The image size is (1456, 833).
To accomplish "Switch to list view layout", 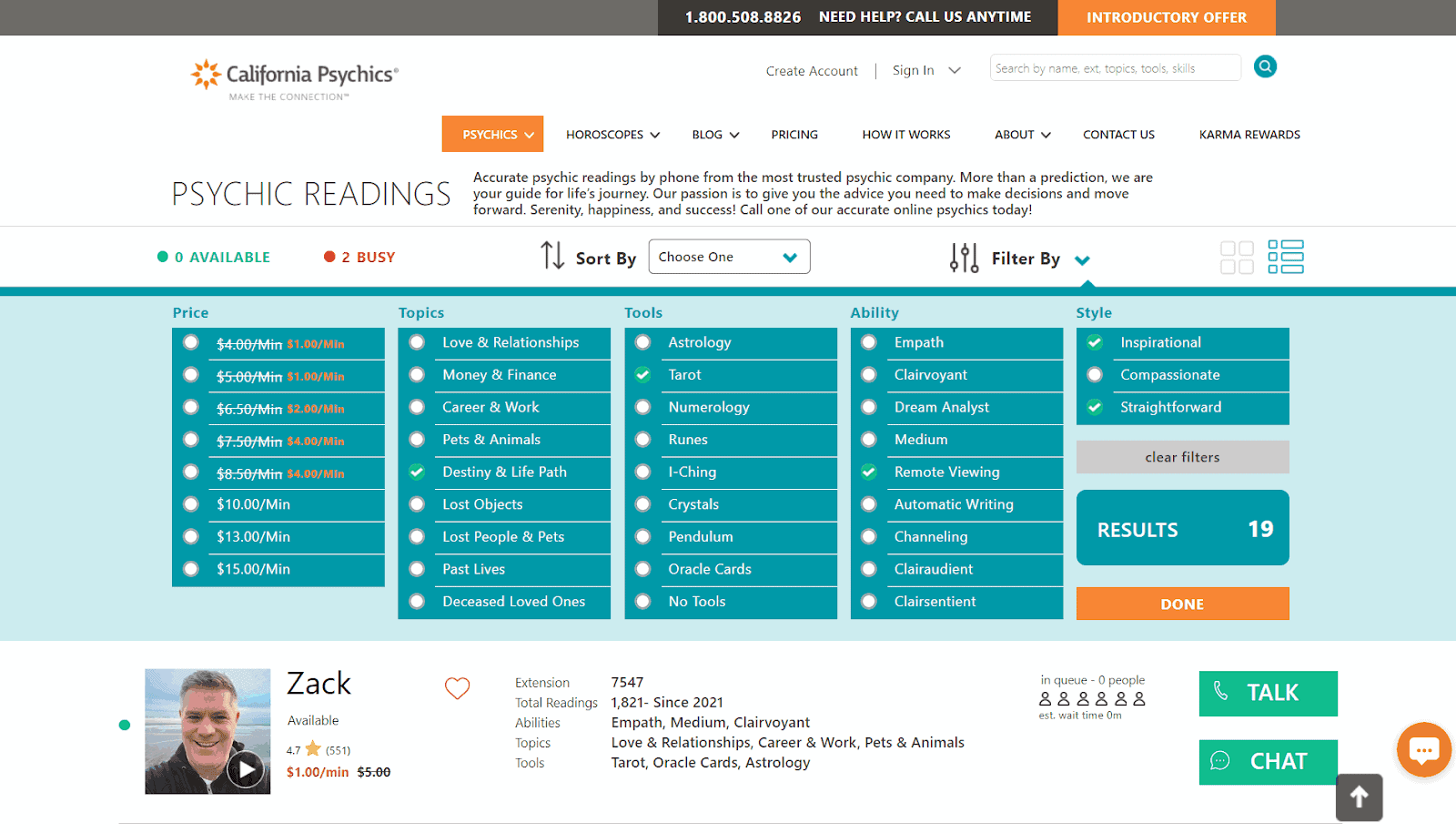I will coord(1286,257).
